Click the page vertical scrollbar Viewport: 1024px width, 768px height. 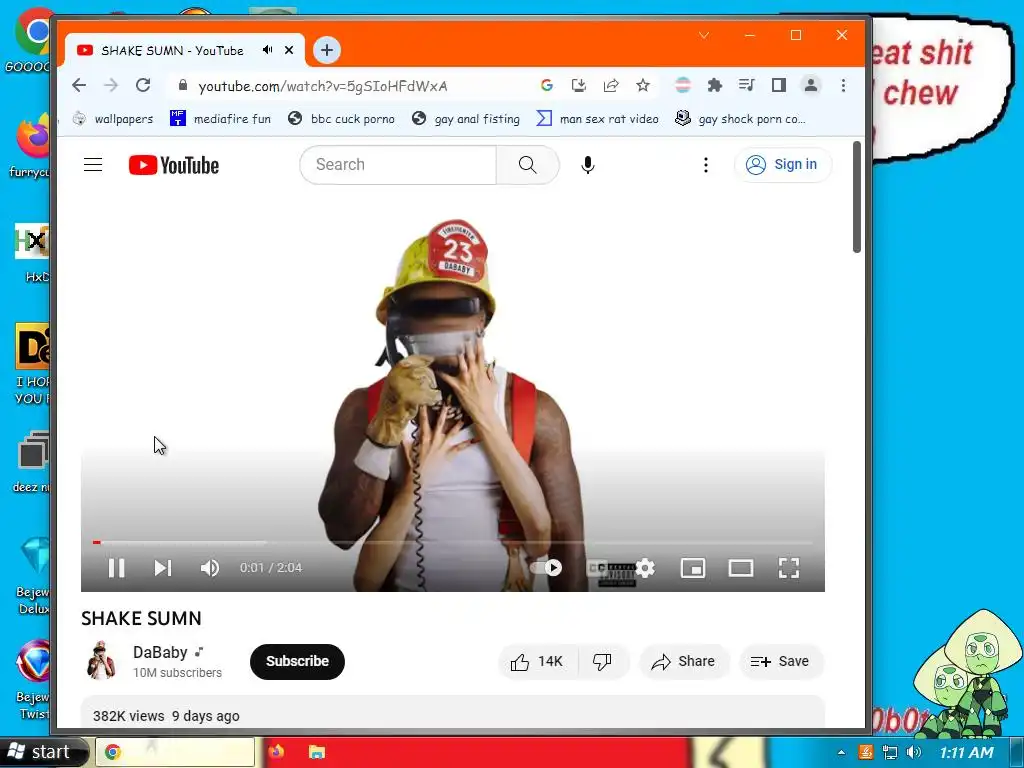pos(857,197)
